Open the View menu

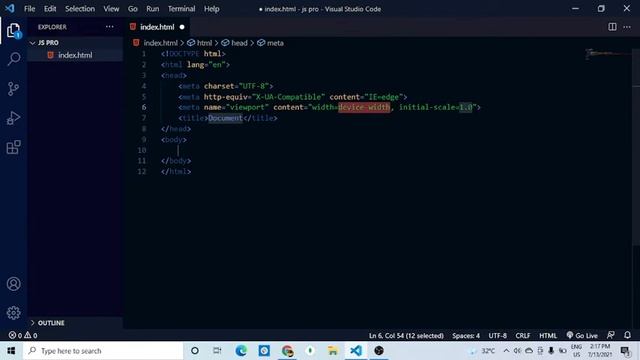[x=111, y=9]
